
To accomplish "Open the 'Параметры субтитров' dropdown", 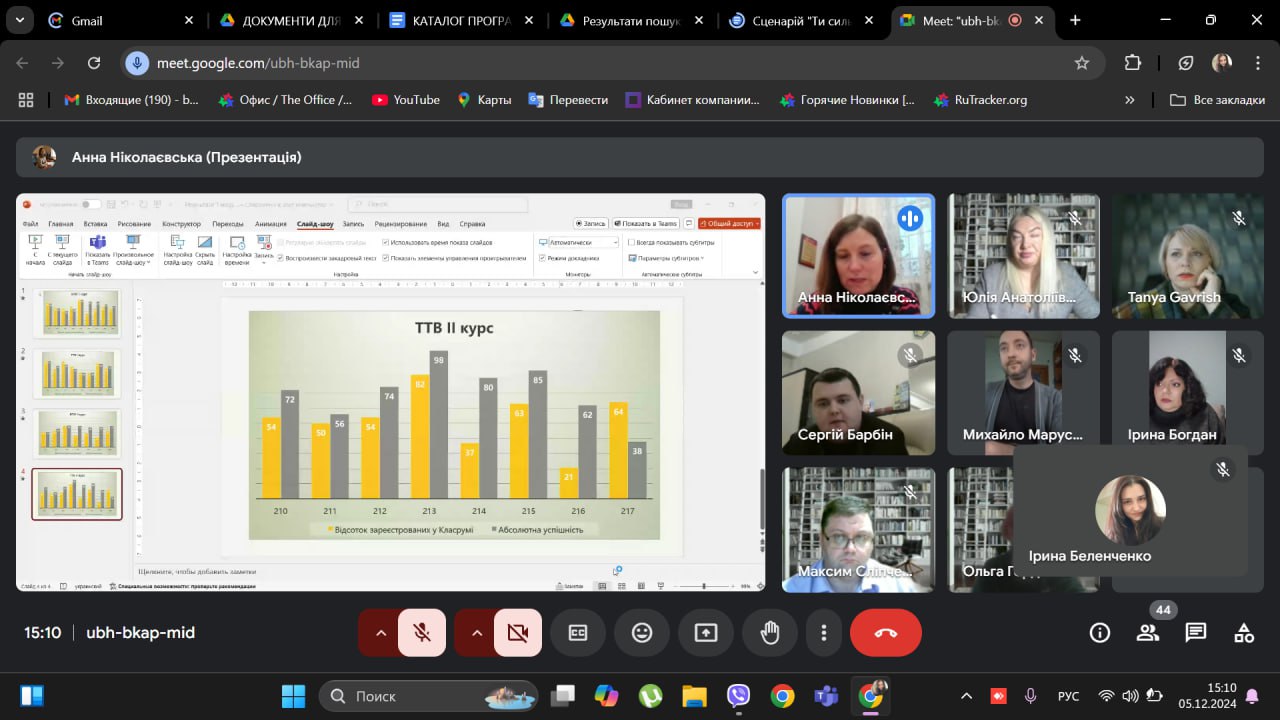I will (667, 258).
